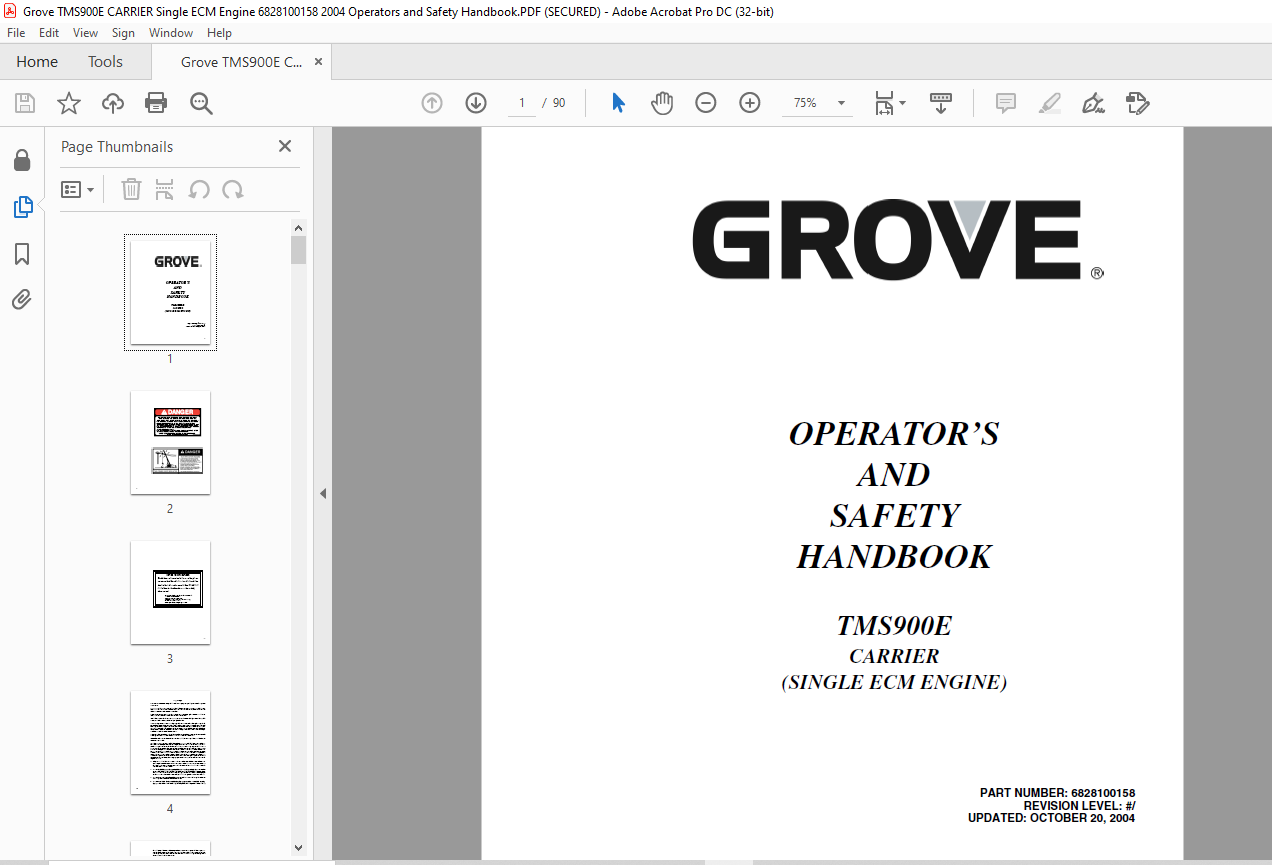This screenshot has width=1272, height=865.
Task: Select page 4 text thumbnail
Action: 170,742
